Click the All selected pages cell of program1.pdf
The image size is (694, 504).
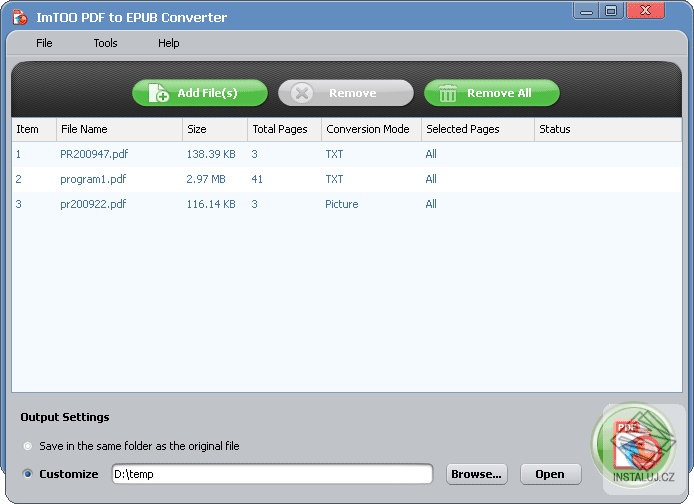[431, 179]
